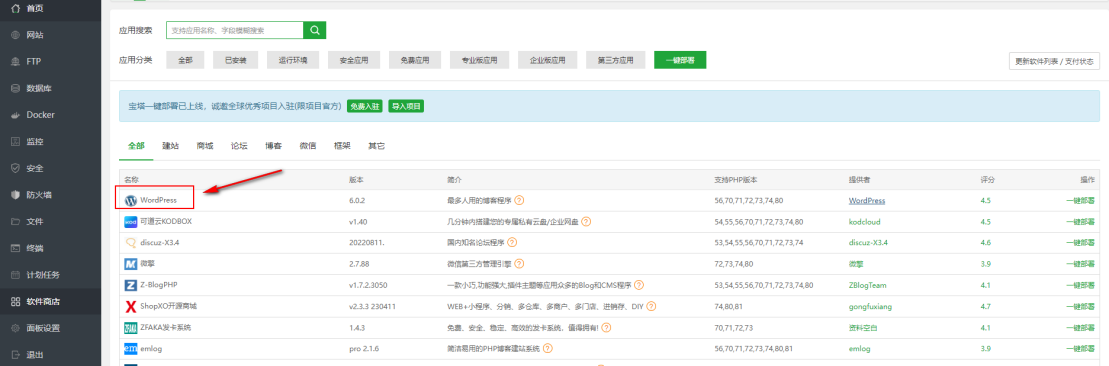Switch to the 论坛 tab
Image resolution: width=1109 pixels, height=366 pixels.
click(239, 146)
